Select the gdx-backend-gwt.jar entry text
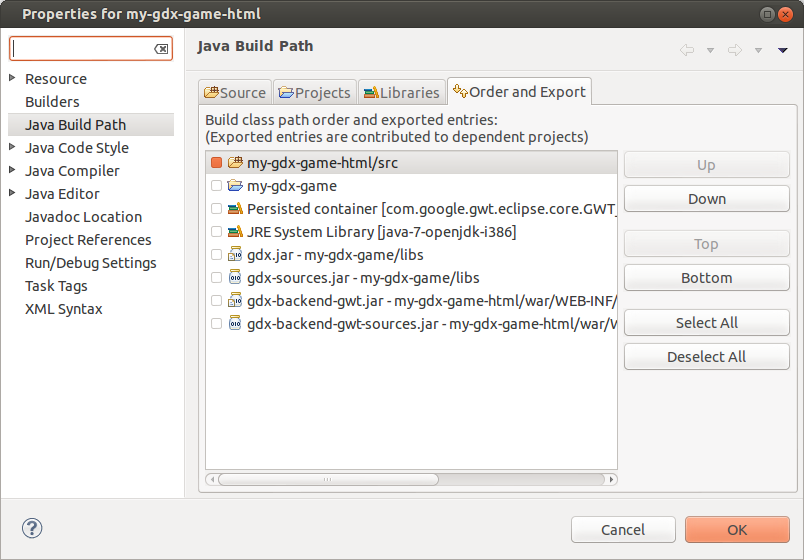The image size is (804, 560). (432, 301)
